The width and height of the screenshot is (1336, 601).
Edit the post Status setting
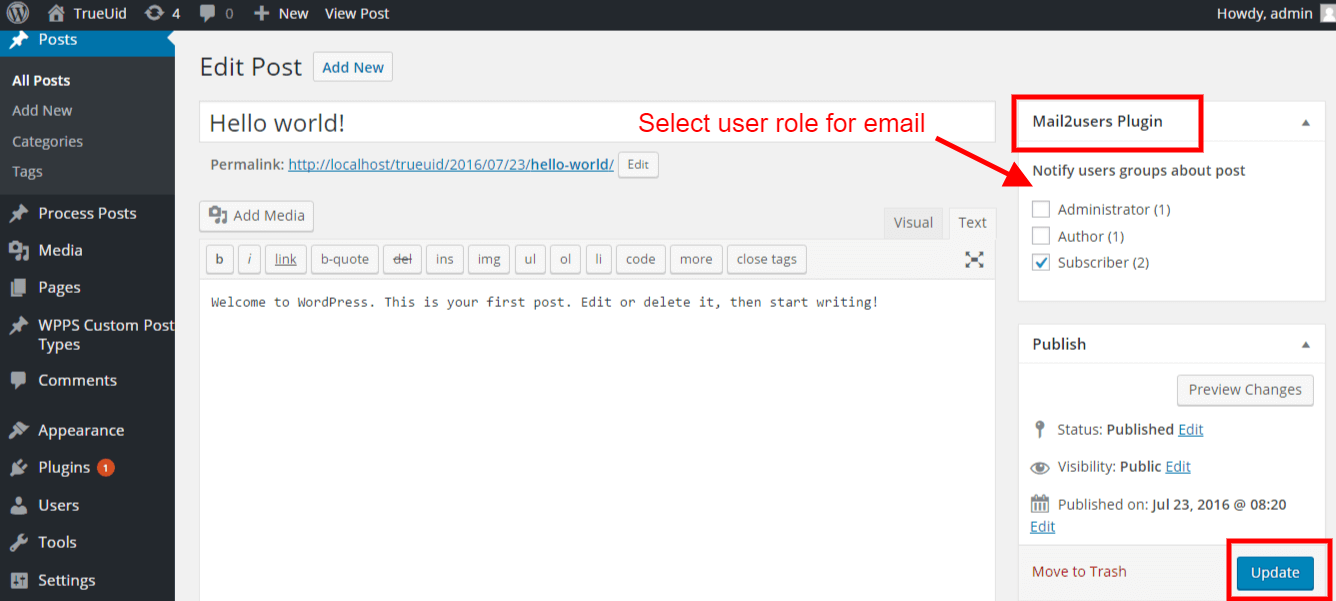(x=1190, y=429)
